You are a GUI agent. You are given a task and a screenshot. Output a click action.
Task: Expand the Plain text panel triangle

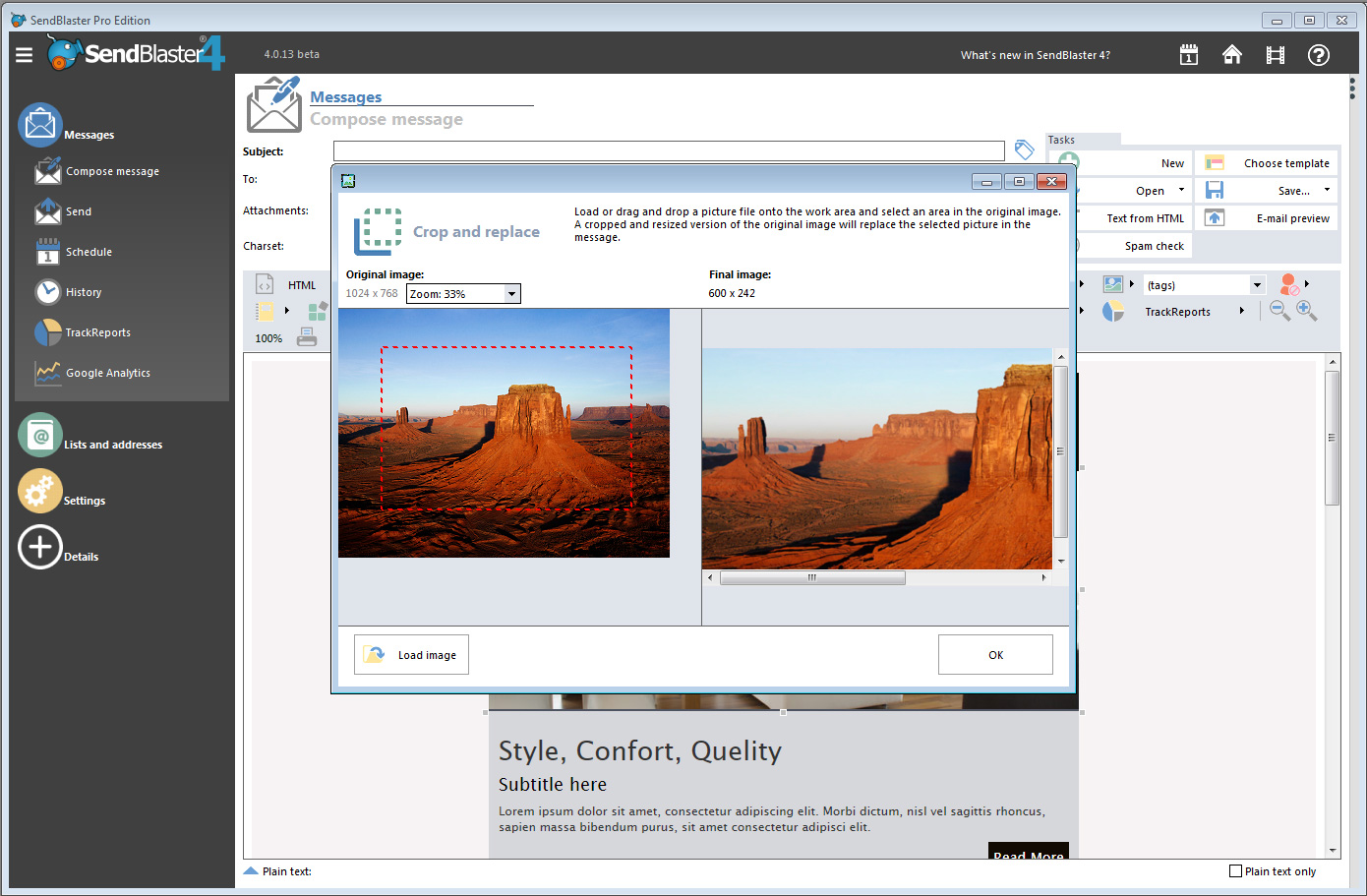pyautogui.click(x=251, y=871)
